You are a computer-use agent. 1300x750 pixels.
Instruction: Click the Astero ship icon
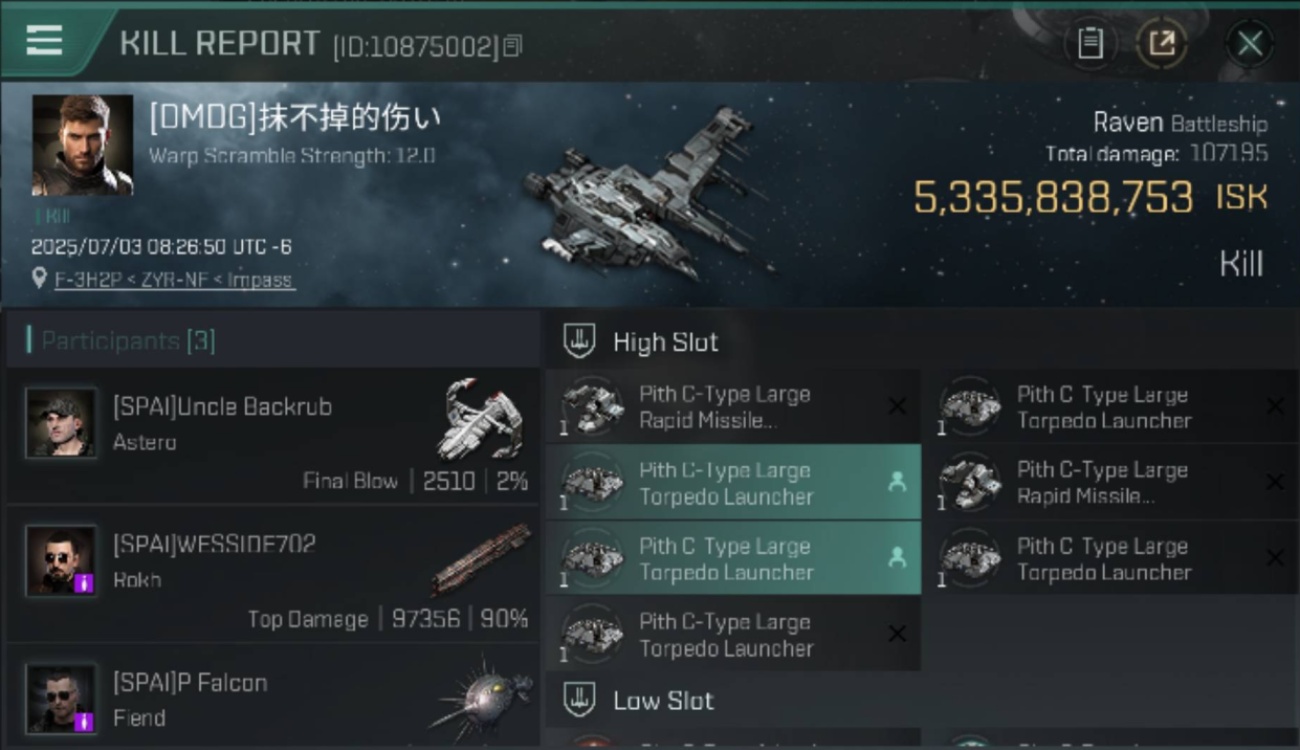click(482, 420)
